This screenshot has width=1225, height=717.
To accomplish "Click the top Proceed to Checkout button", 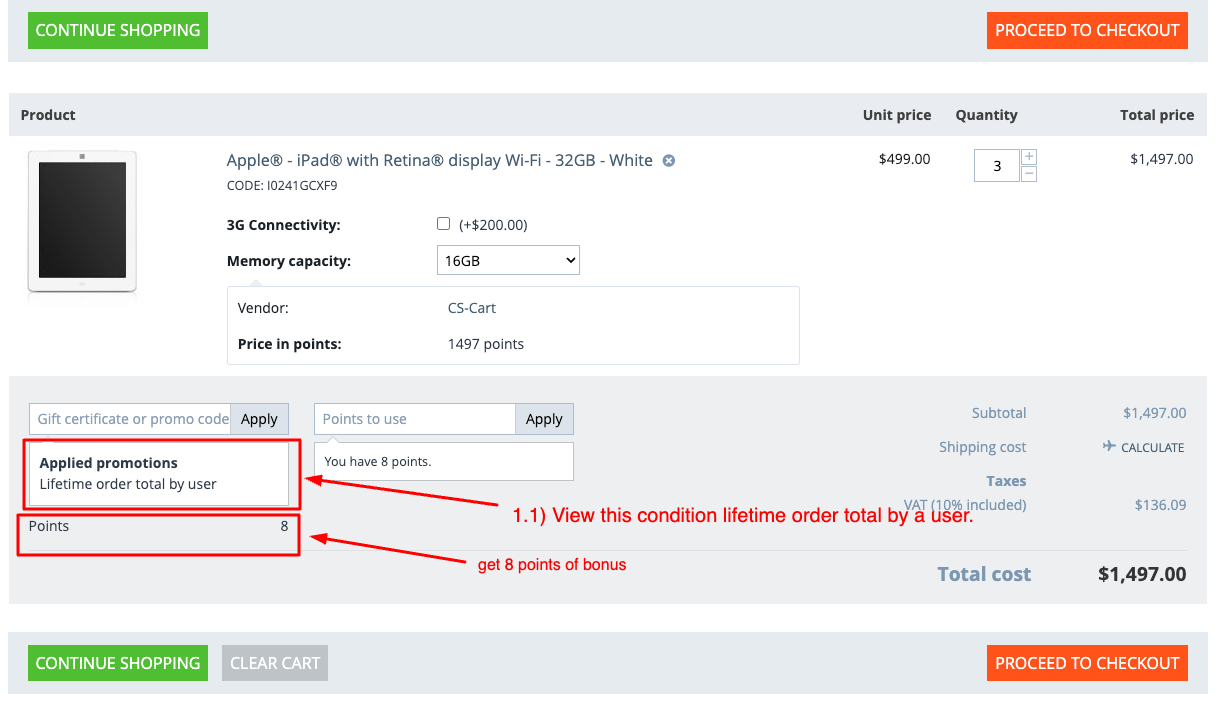I will 1087,30.
